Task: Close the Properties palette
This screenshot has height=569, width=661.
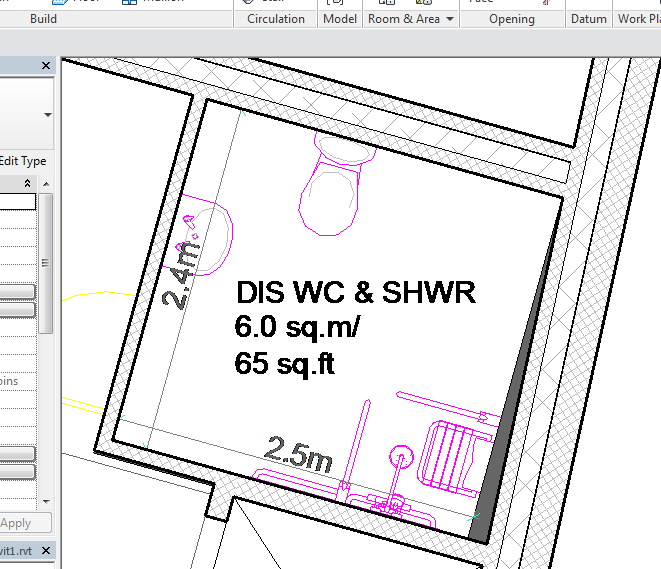Action: click(46, 66)
